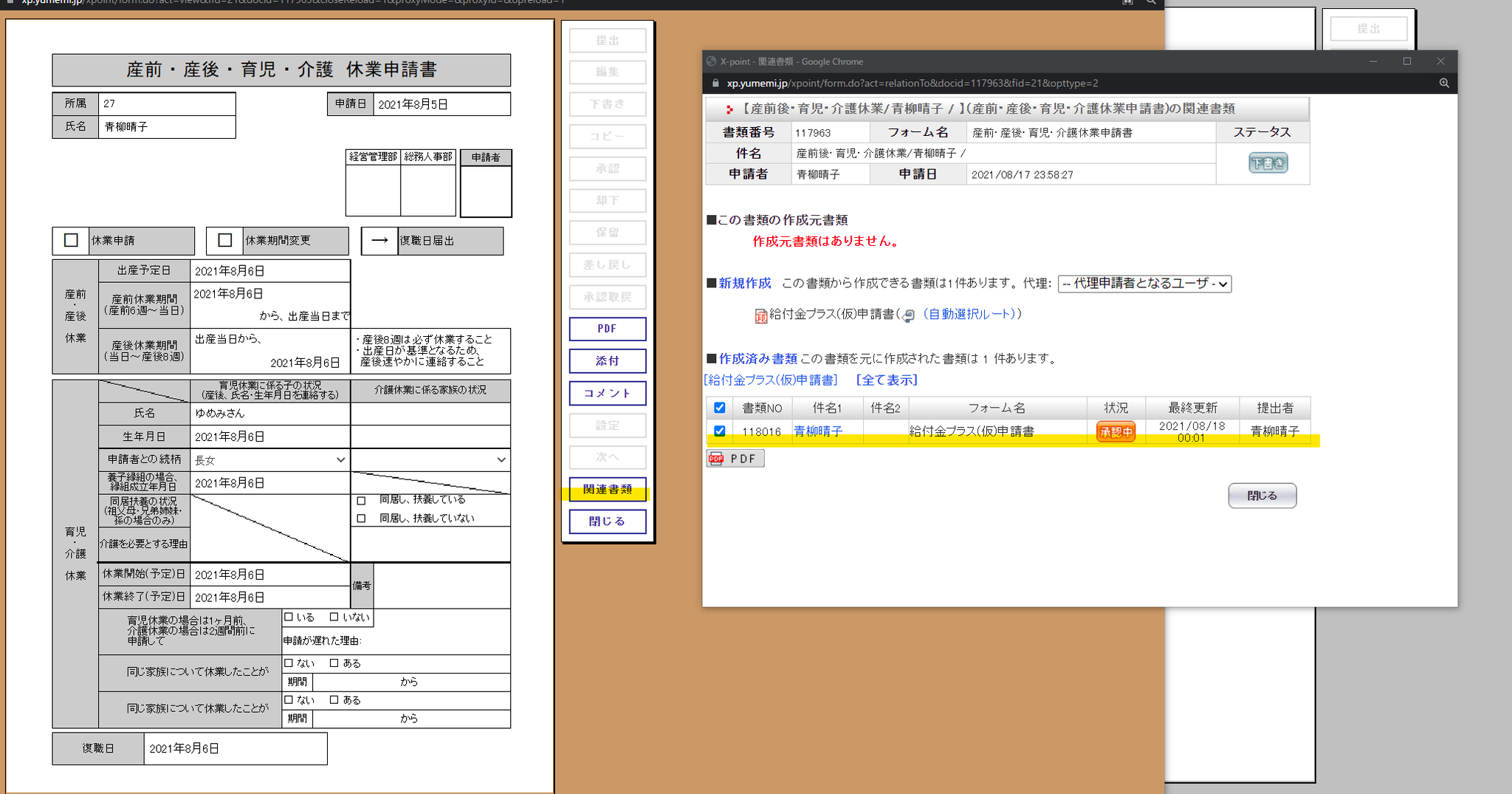Select the 関連書類 menu button

click(x=607, y=489)
